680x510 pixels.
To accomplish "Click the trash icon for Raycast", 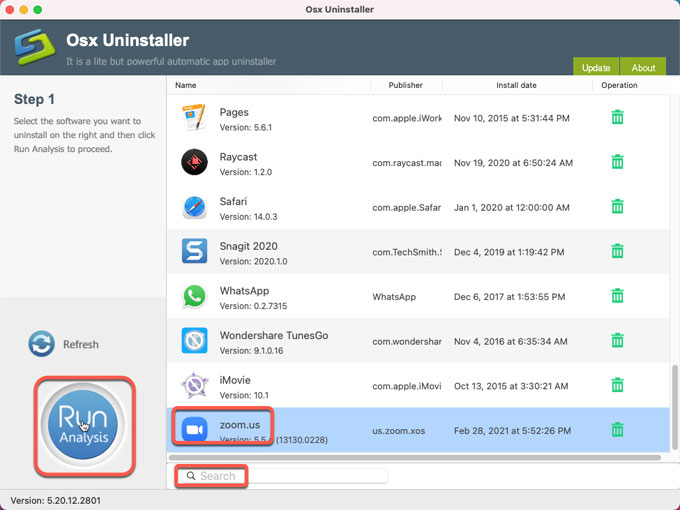I will (x=617, y=162).
